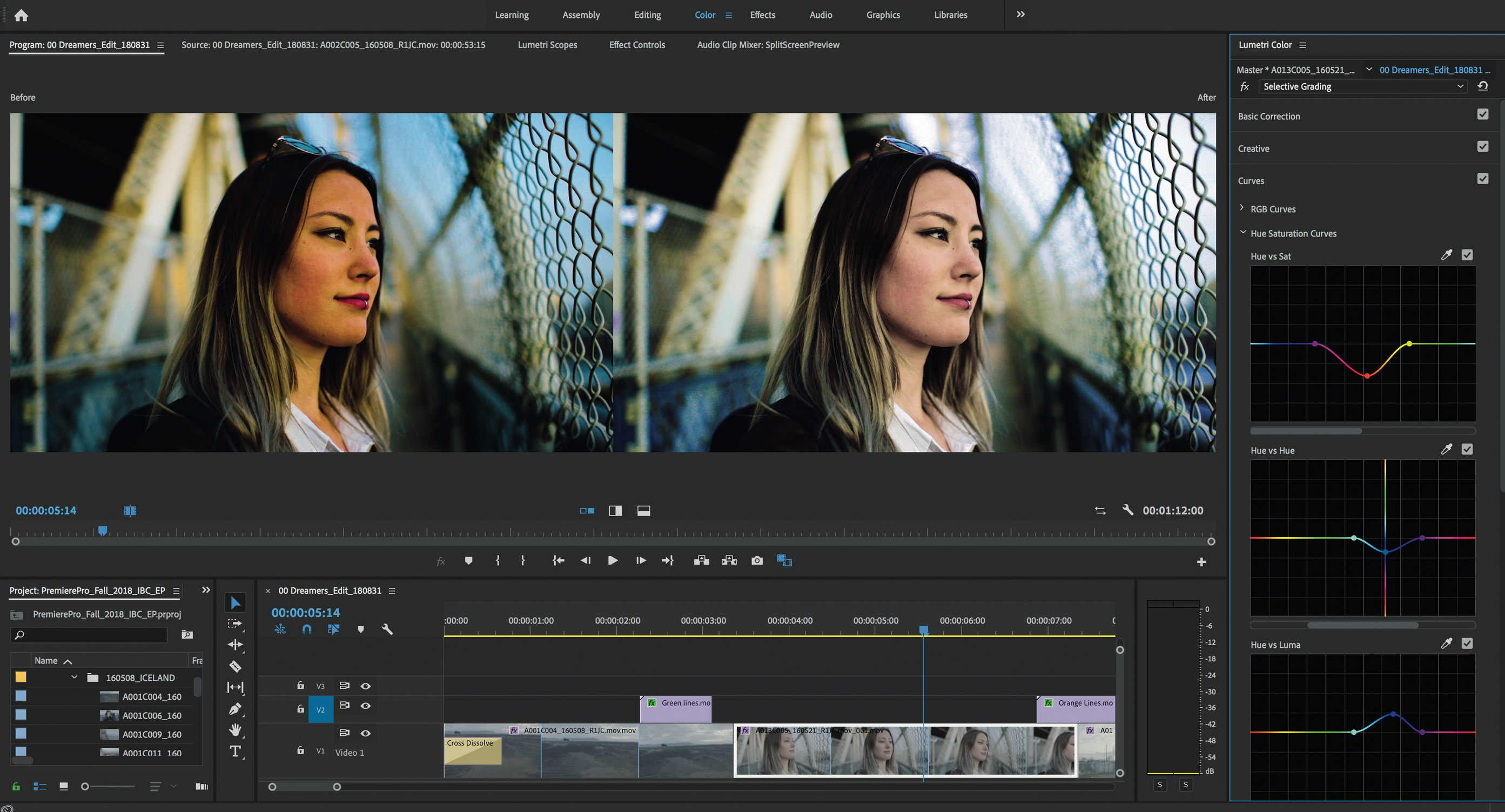Uncheck the Basic Correction checkbox
This screenshot has width=1505, height=812.
point(1482,114)
